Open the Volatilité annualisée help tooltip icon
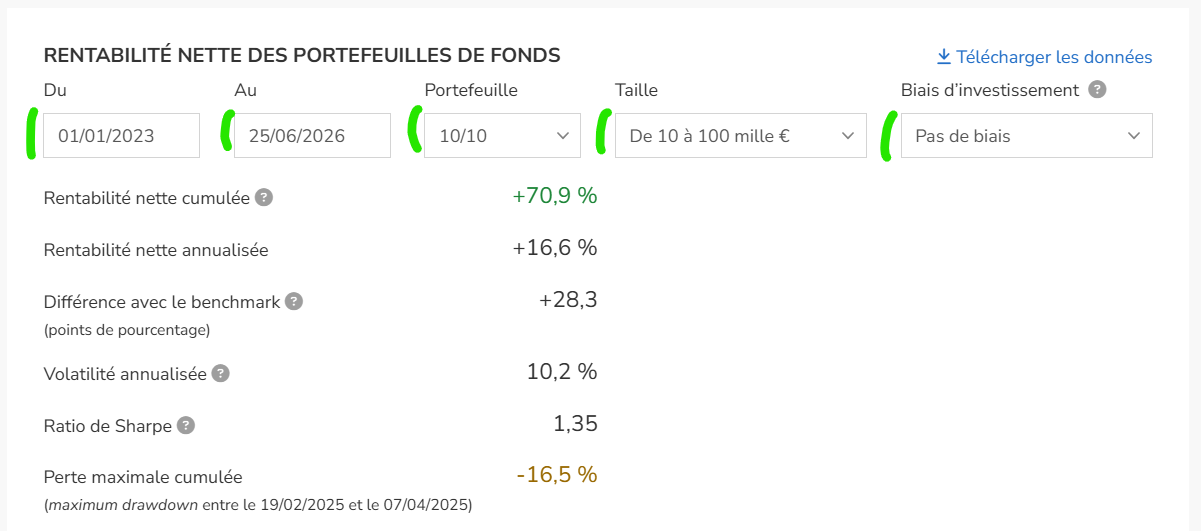 point(221,374)
